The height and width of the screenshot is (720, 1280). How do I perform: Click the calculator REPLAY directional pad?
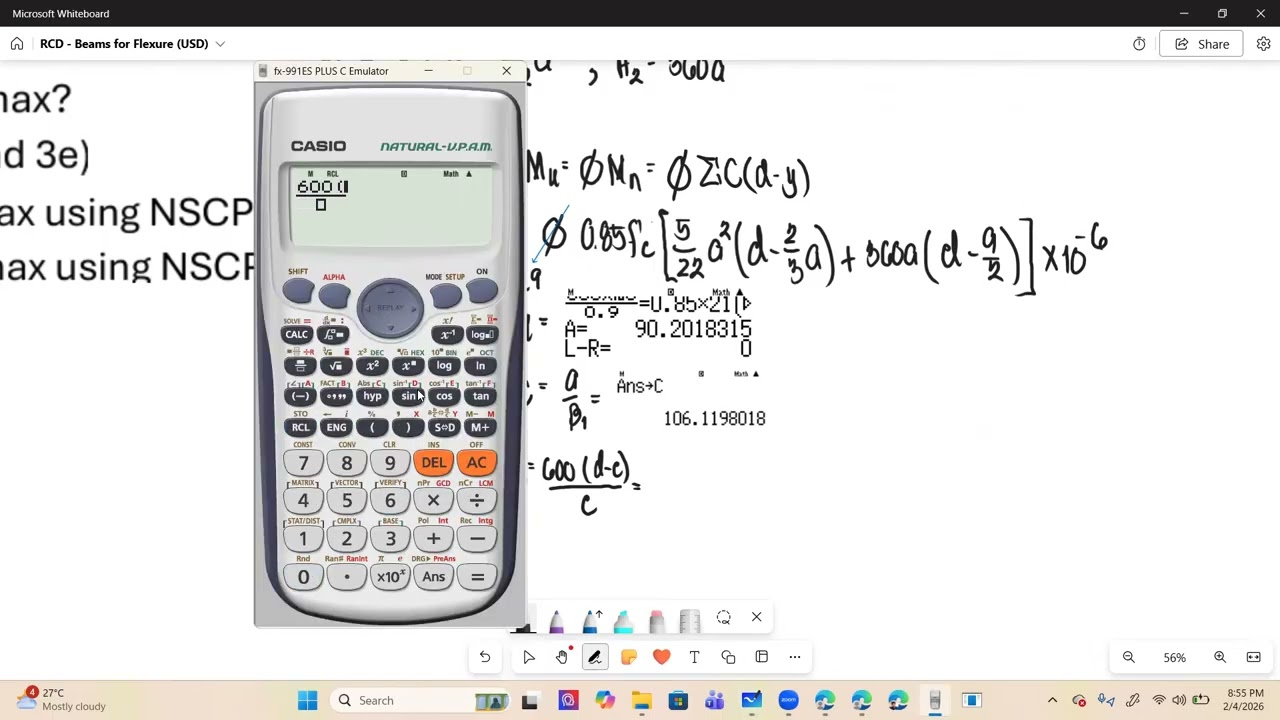(390, 307)
